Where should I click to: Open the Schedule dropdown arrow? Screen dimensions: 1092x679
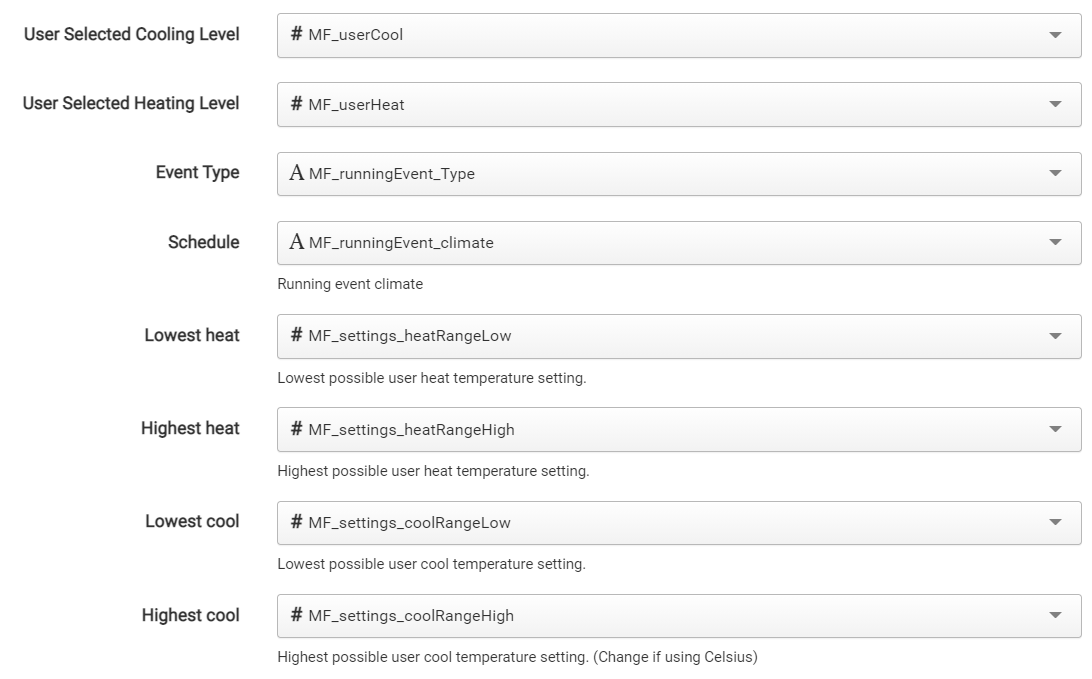coord(1055,243)
